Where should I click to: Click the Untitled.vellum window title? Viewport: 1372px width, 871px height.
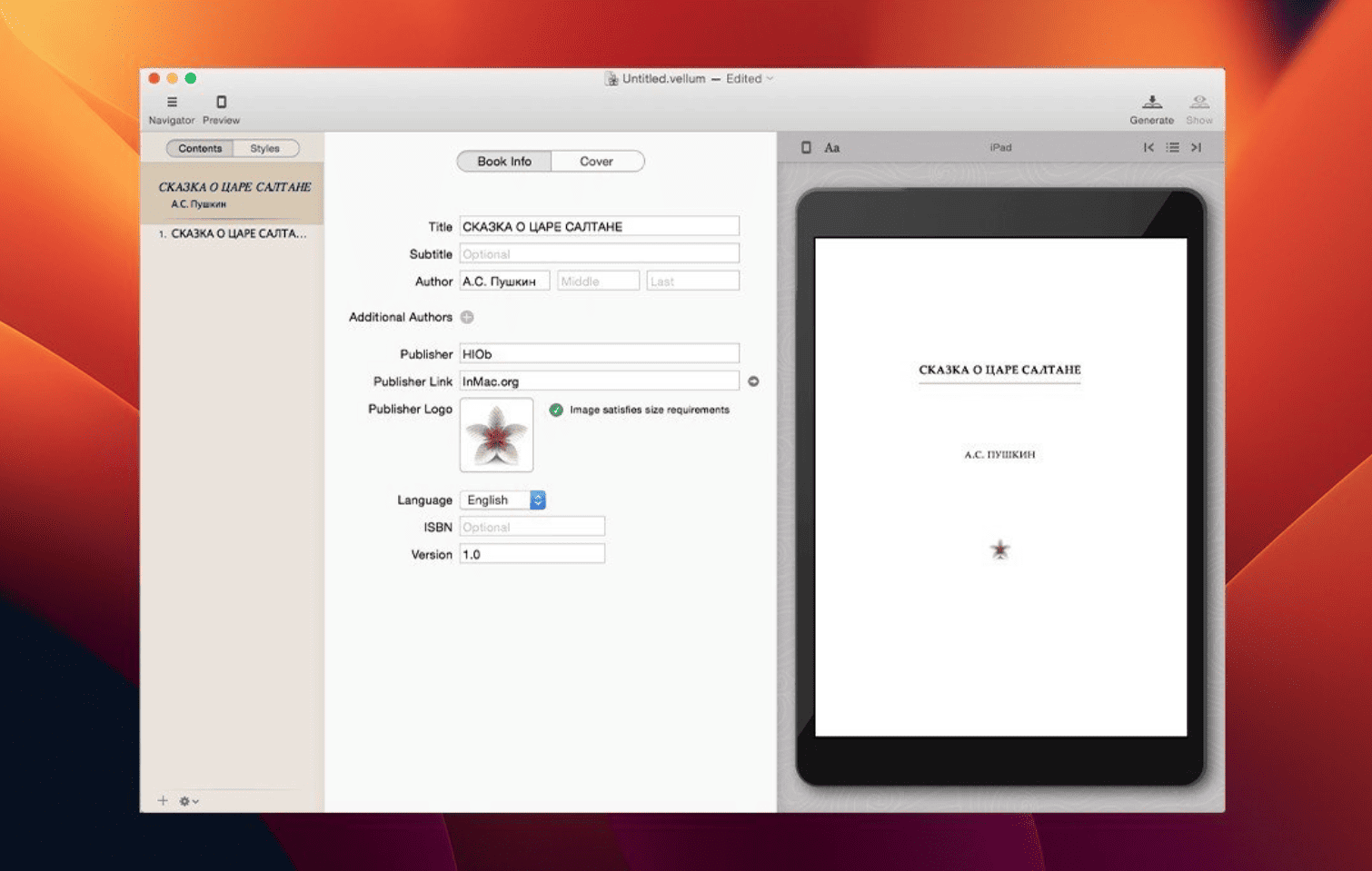coord(663,79)
